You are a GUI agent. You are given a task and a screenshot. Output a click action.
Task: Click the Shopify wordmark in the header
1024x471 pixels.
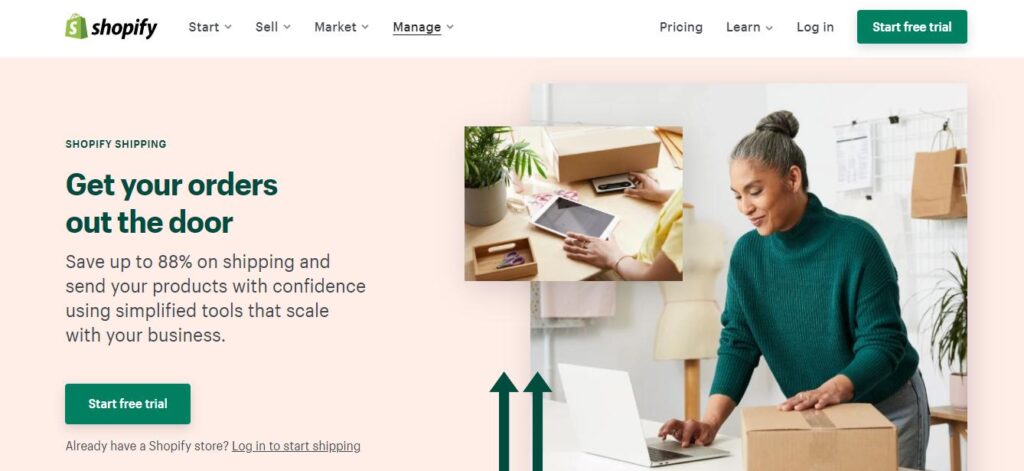point(124,27)
